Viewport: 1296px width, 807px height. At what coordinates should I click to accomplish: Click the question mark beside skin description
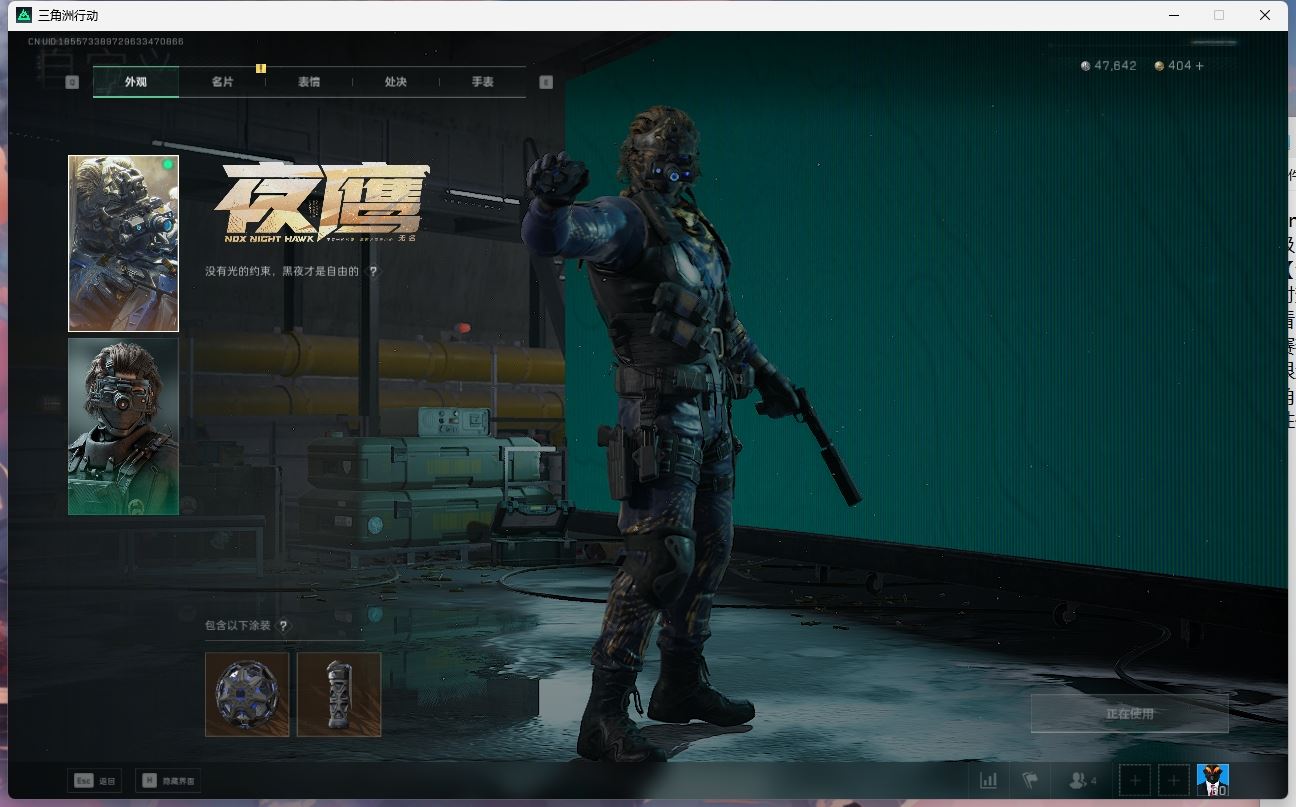tap(374, 271)
